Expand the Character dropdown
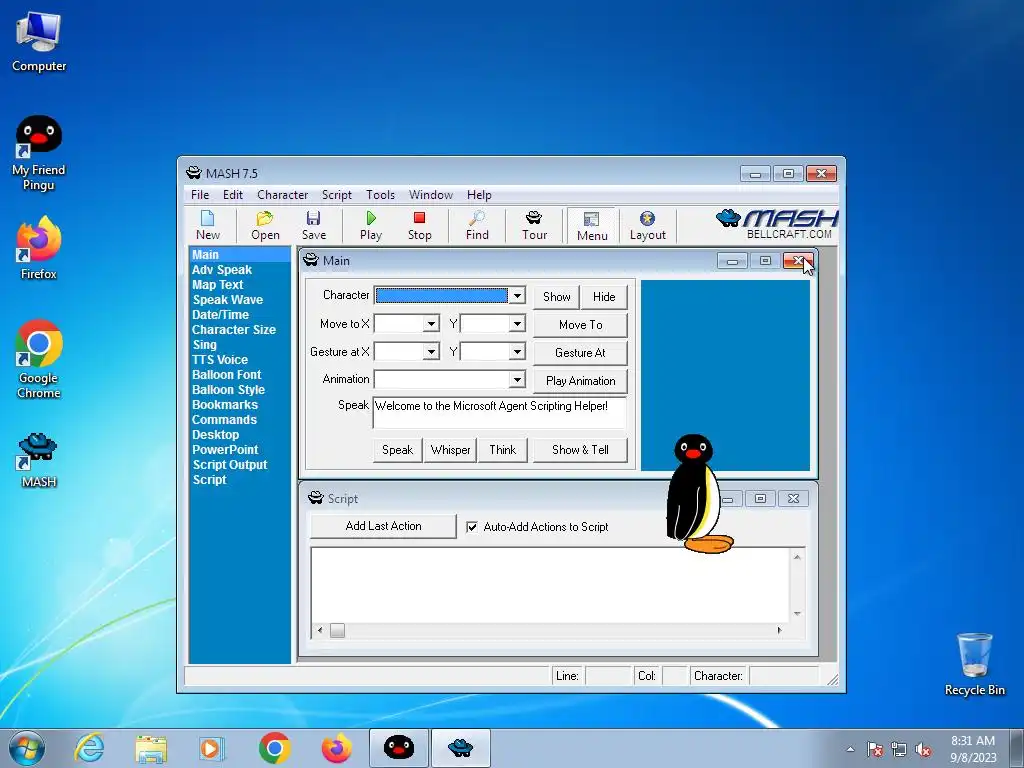Image resolution: width=1024 pixels, height=768 pixels. (x=517, y=296)
